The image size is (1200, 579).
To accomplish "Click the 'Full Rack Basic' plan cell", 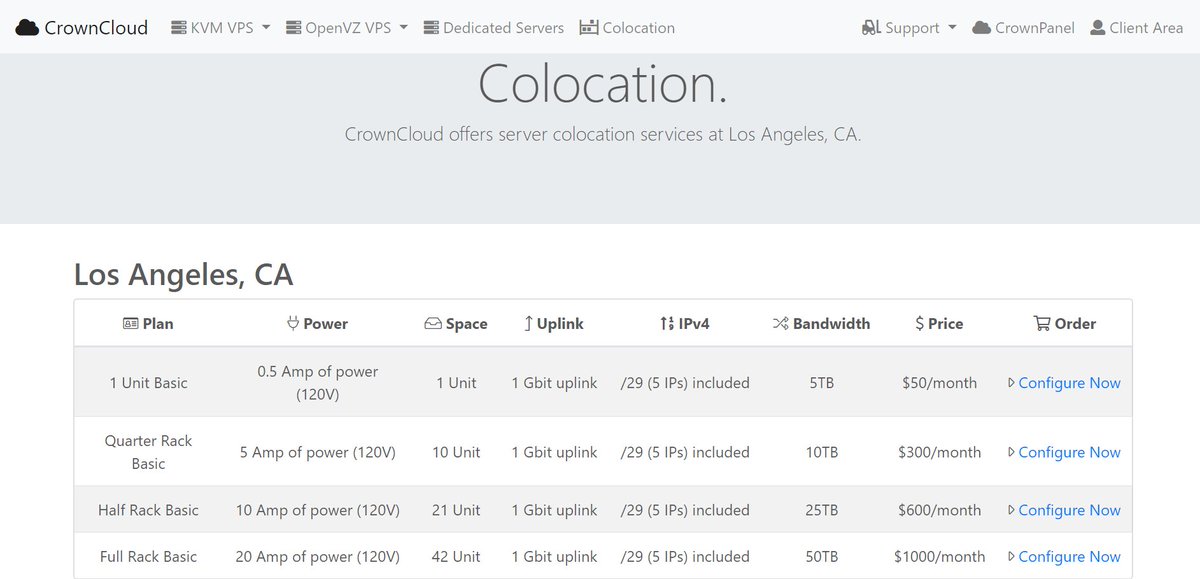I will click(x=149, y=556).
